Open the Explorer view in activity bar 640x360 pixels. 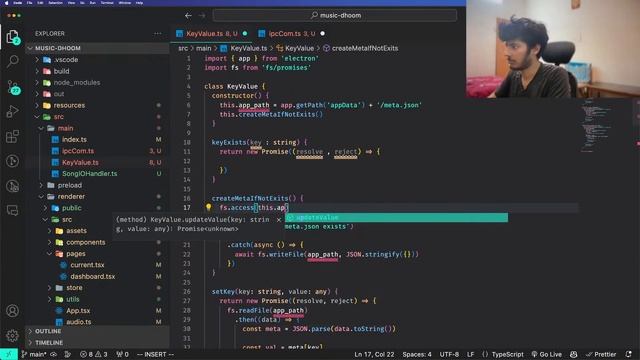[13, 37]
